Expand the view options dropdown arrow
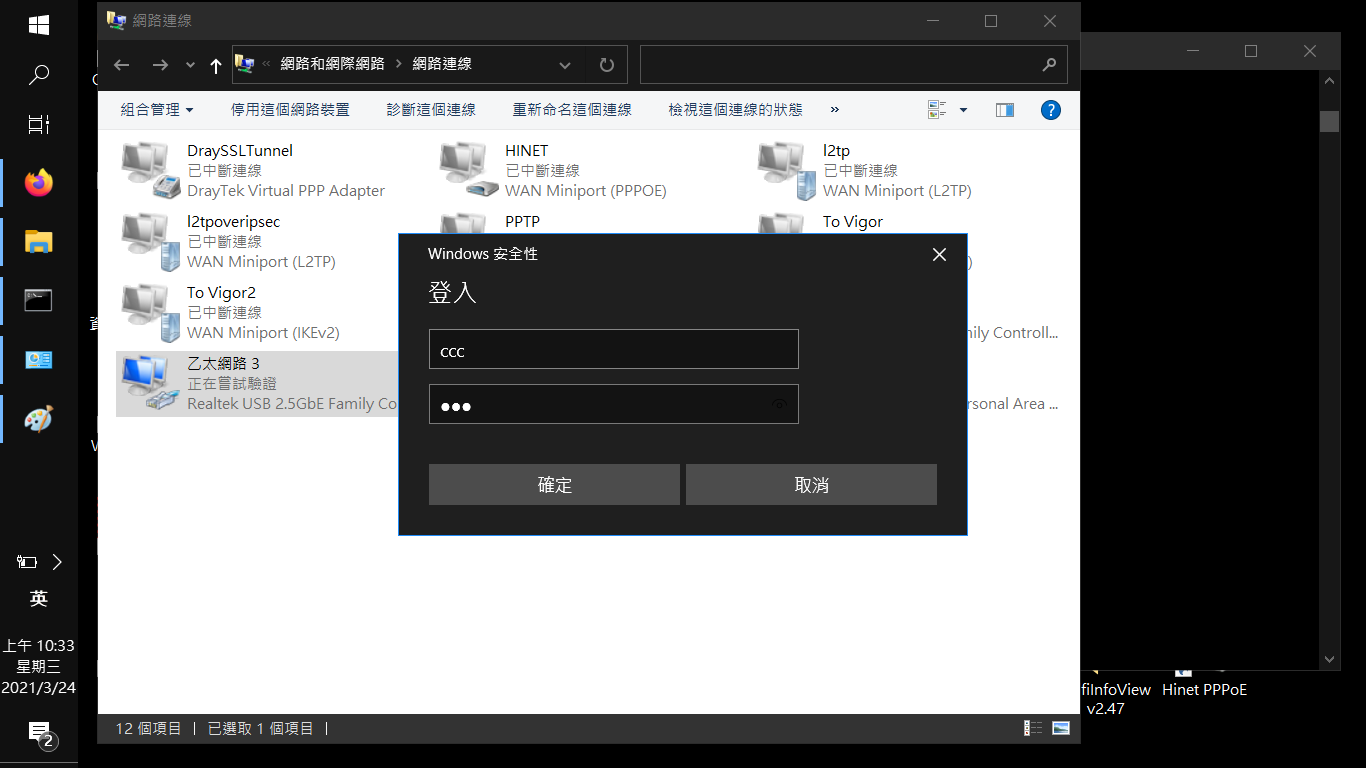Viewport: 1366px width, 768px height. point(964,110)
